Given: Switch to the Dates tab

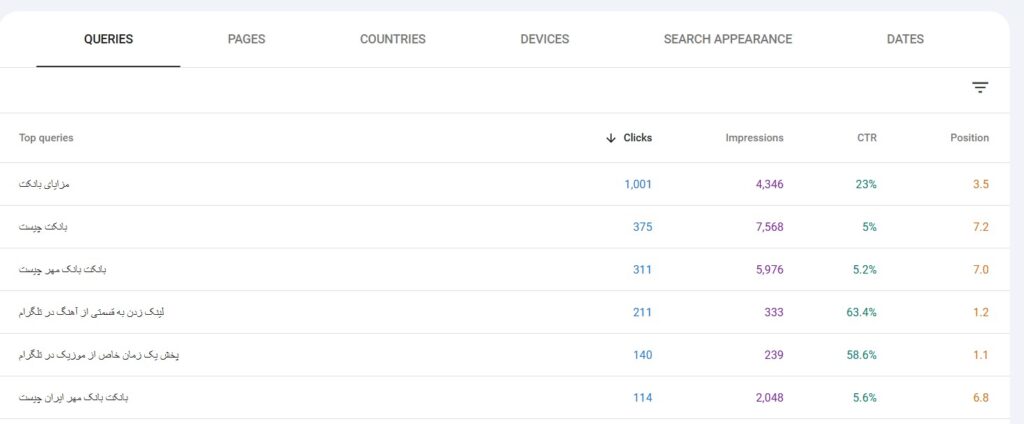Looking at the screenshot, I should click(905, 39).
